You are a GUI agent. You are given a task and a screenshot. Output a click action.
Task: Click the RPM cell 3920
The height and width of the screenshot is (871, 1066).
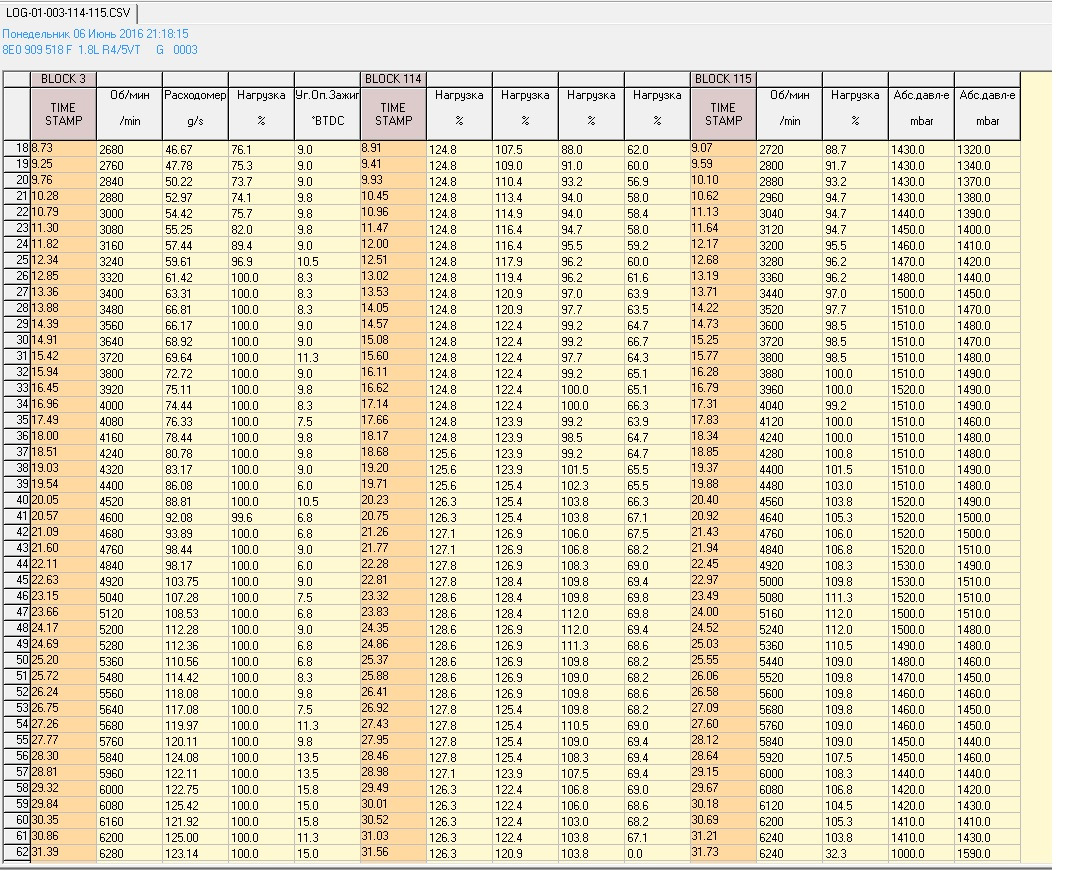click(x=129, y=390)
